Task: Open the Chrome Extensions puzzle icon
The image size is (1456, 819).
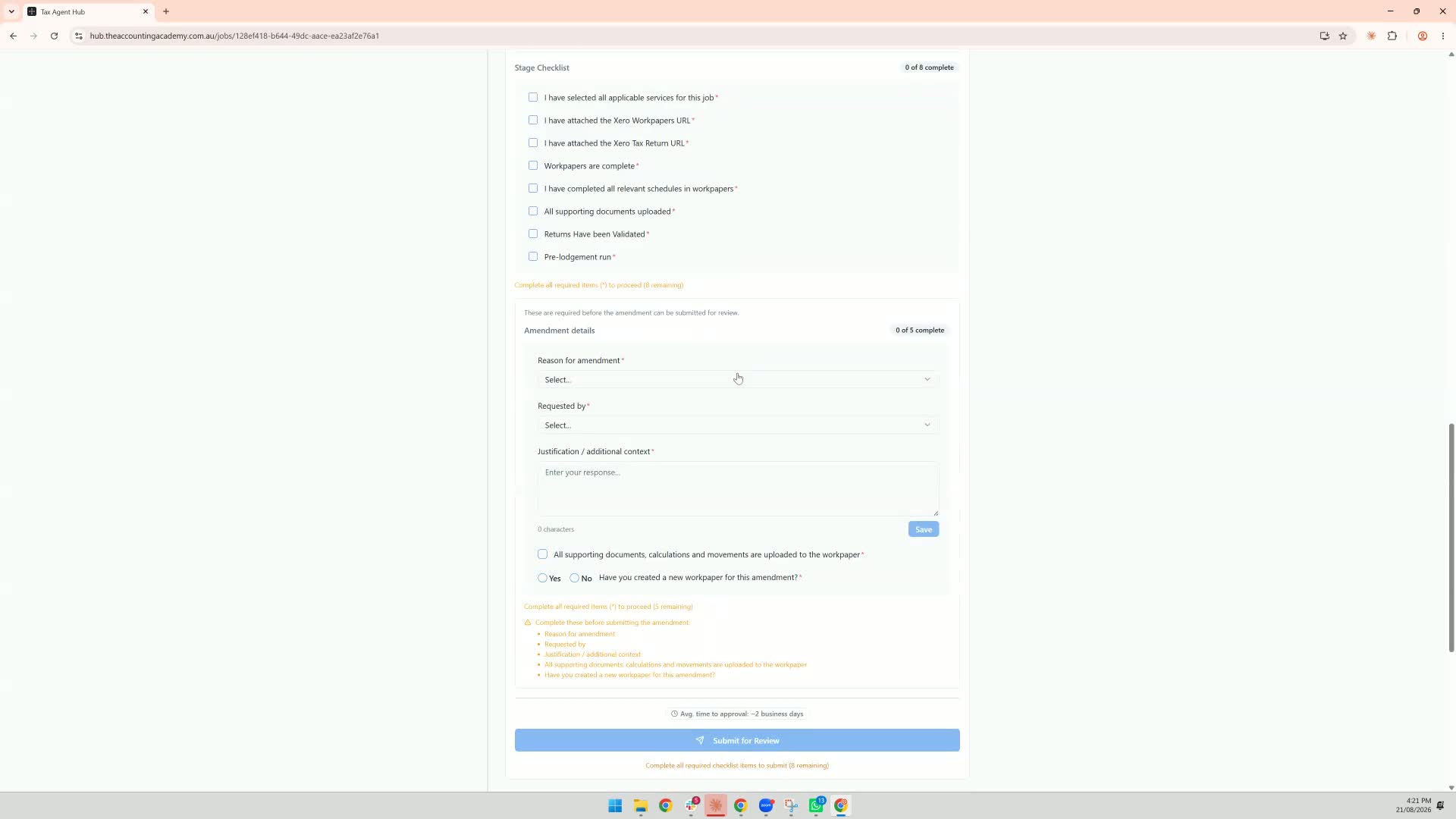Action: pyautogui.click(x=1392, y=36)
